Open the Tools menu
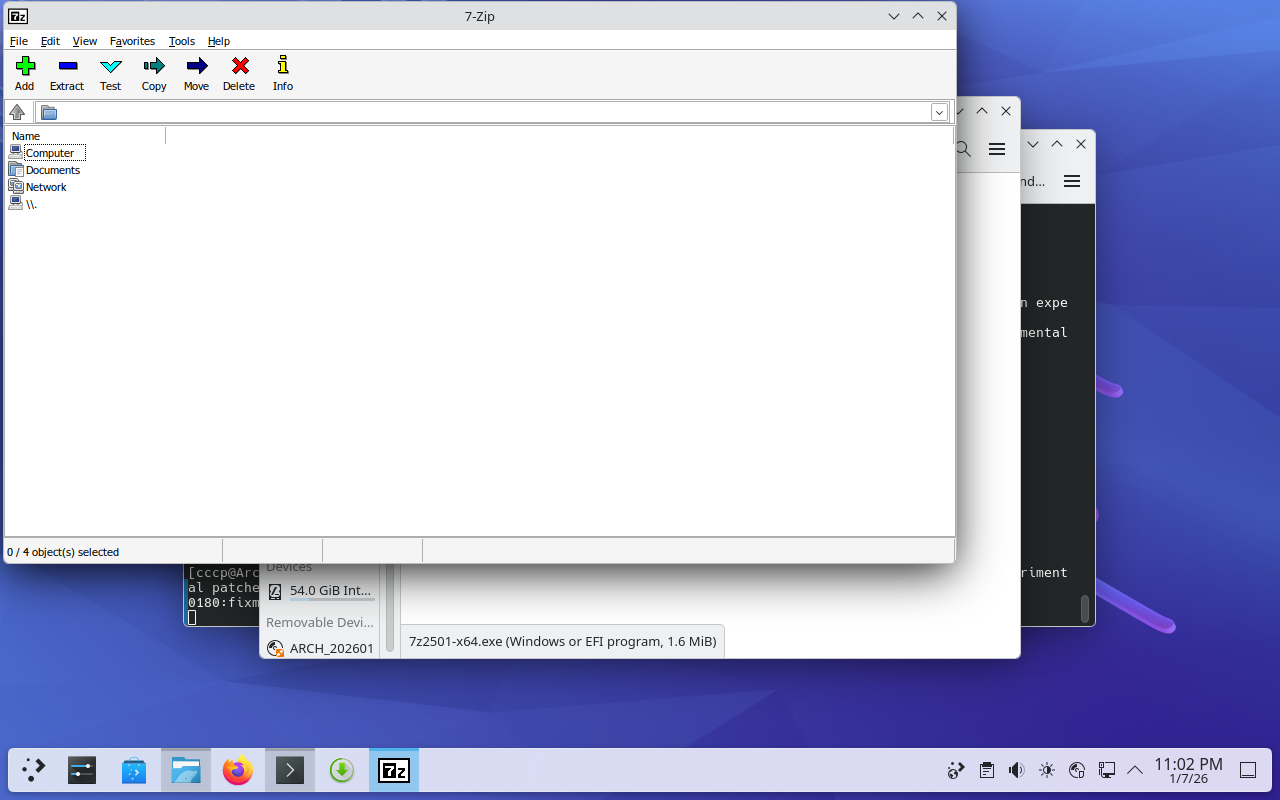The image size is (1280, 800). [x=182, y=41]
